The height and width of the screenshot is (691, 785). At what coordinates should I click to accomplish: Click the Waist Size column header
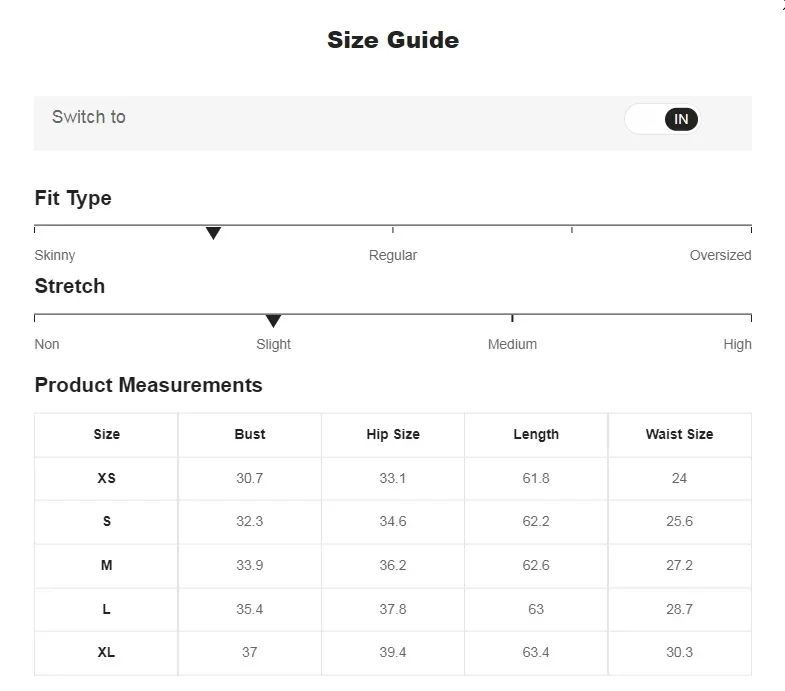pyautogui.click(x=679, y=434)
